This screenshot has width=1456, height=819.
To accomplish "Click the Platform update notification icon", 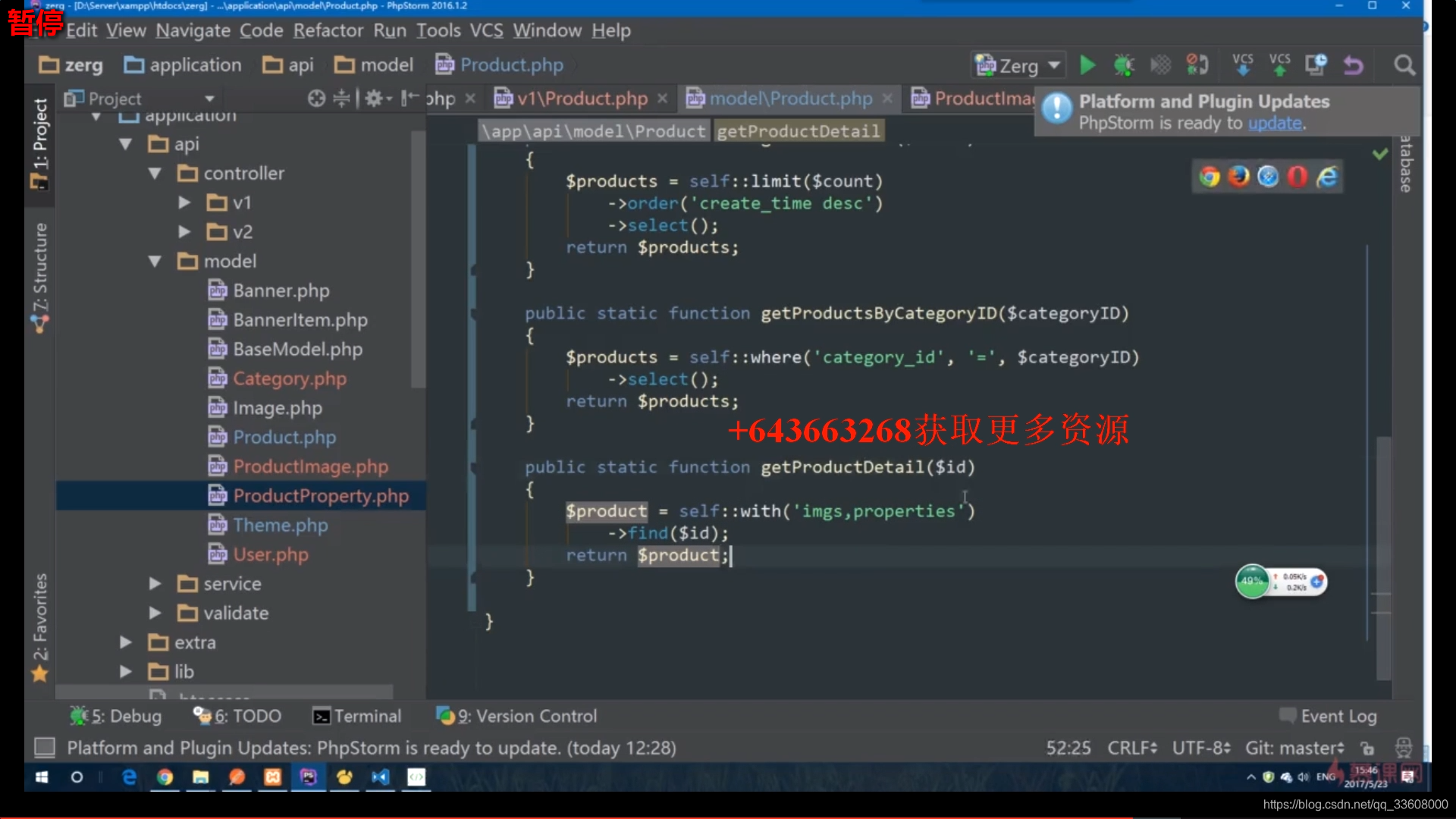I will click(x=1056, y=110).
